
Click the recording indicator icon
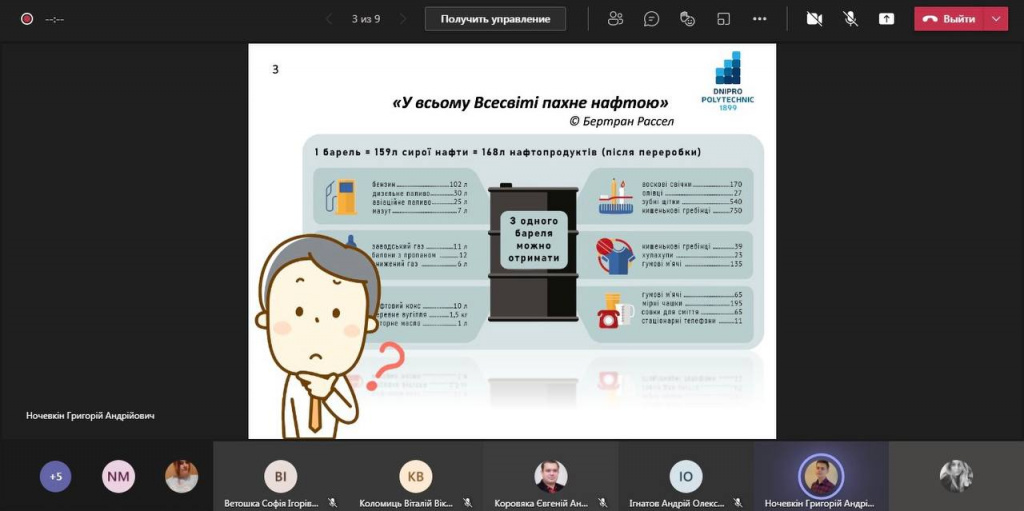(27, 19)
